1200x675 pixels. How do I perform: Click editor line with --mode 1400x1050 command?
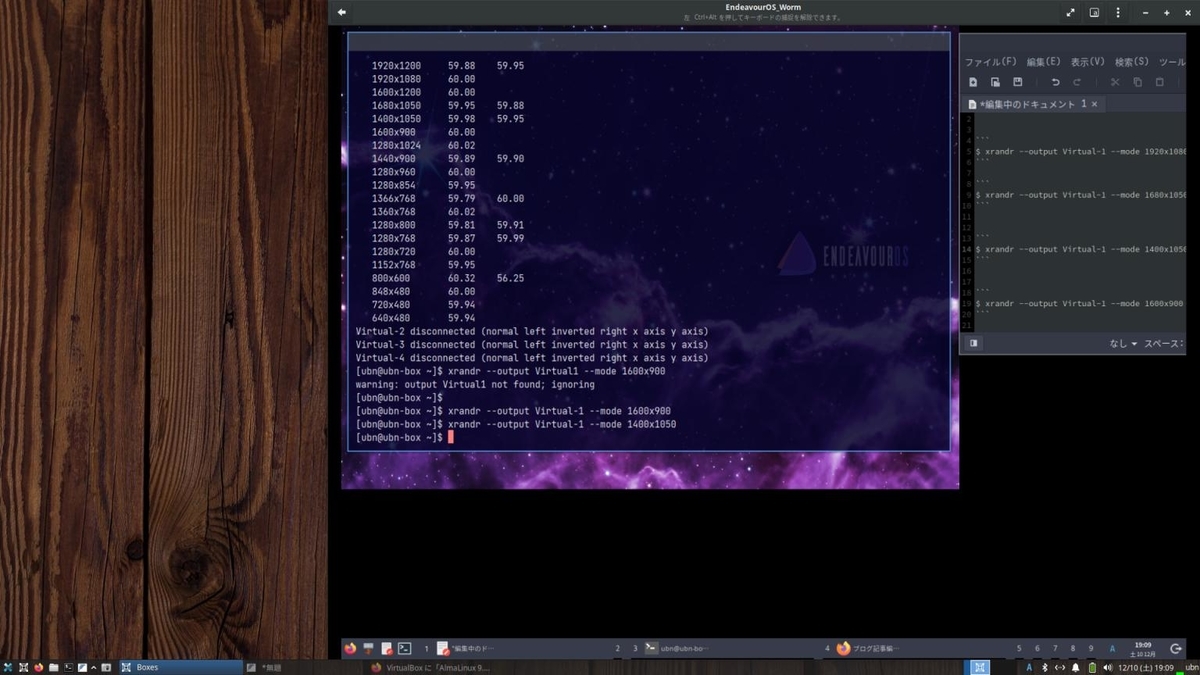coord(1080,249)
